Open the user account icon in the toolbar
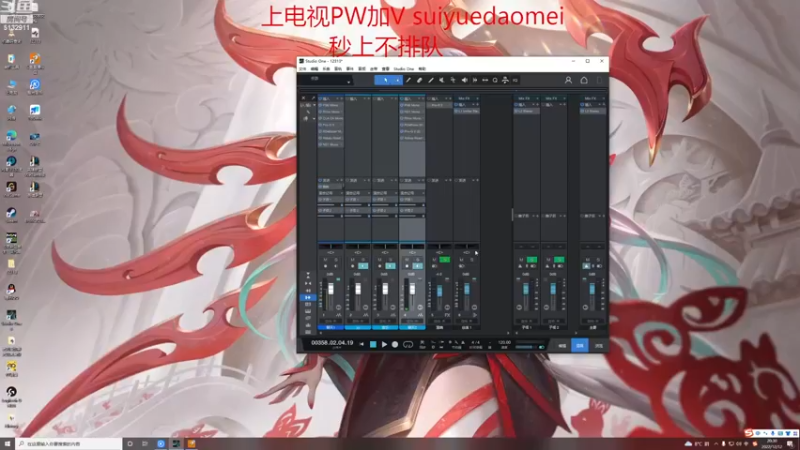 pyautogui.click(x=568, y=80)
